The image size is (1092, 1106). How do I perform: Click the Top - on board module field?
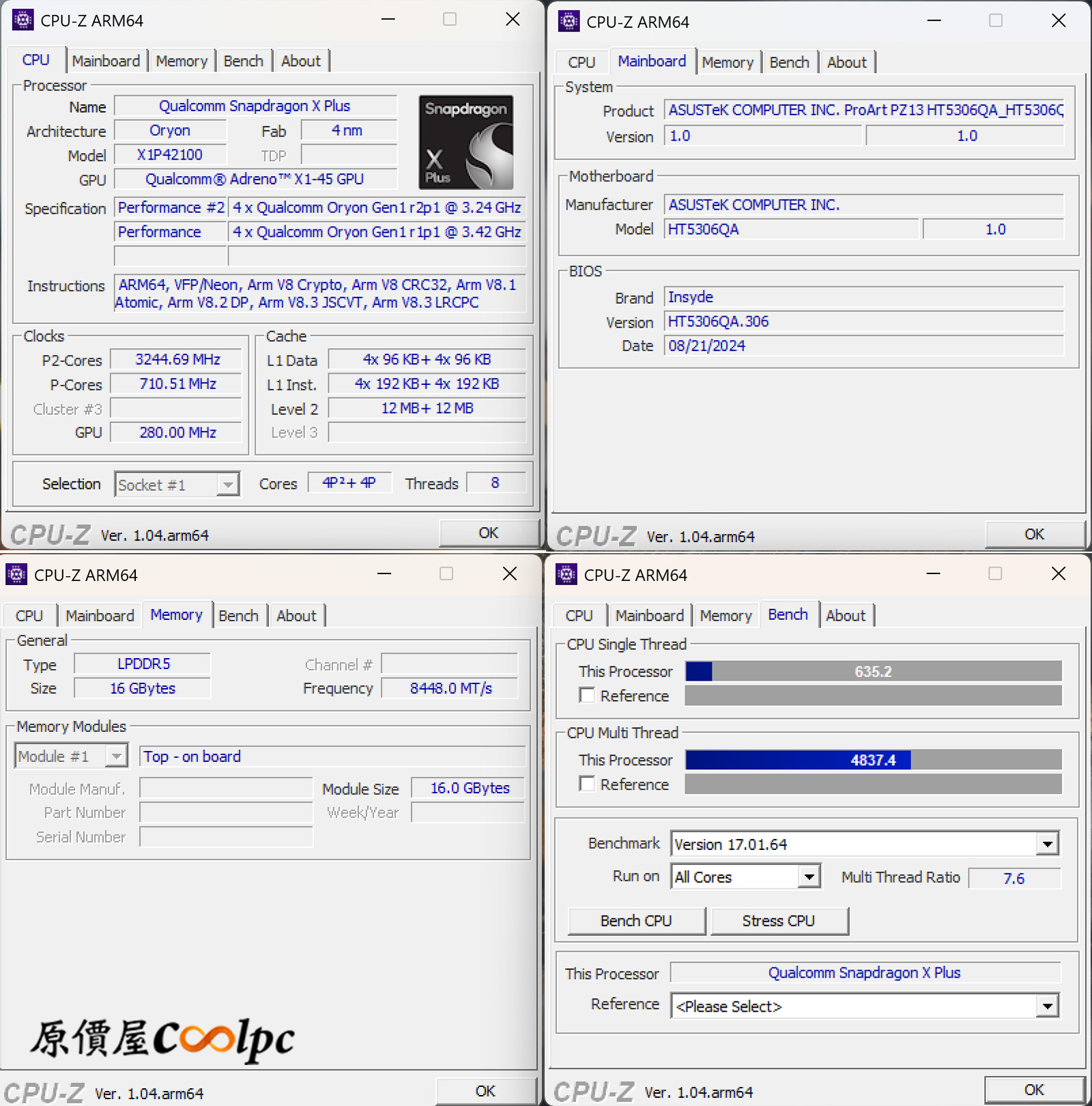(x=332, y=756)
